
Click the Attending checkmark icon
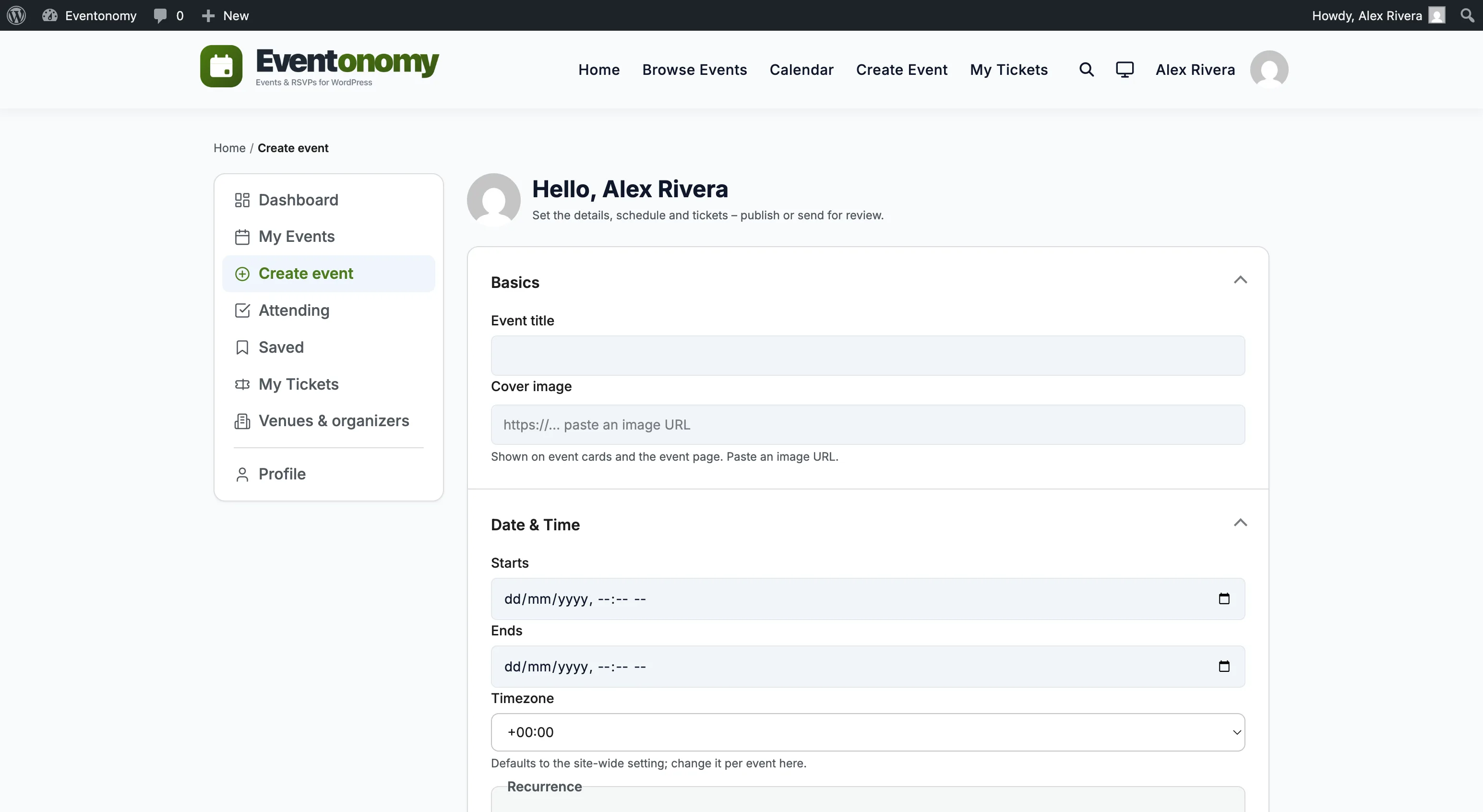[242, 311]
